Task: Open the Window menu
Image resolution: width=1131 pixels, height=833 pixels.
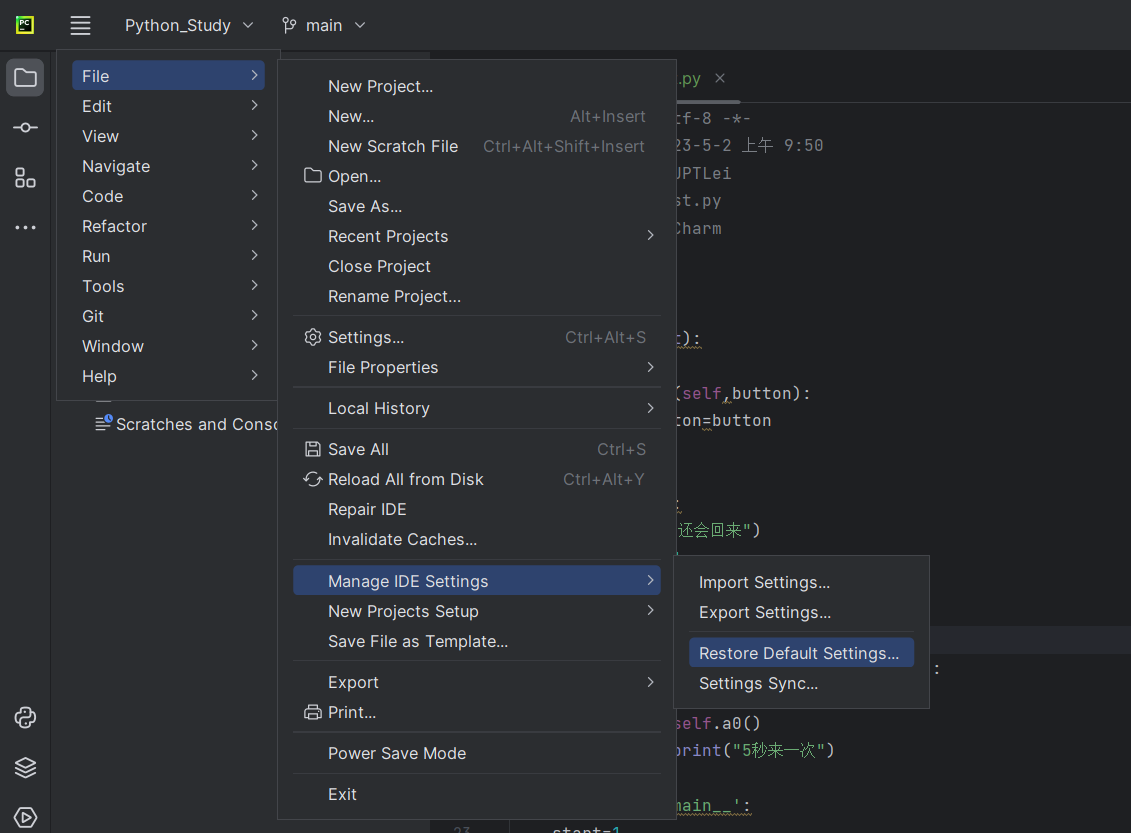Action: [x=168, y=346]
